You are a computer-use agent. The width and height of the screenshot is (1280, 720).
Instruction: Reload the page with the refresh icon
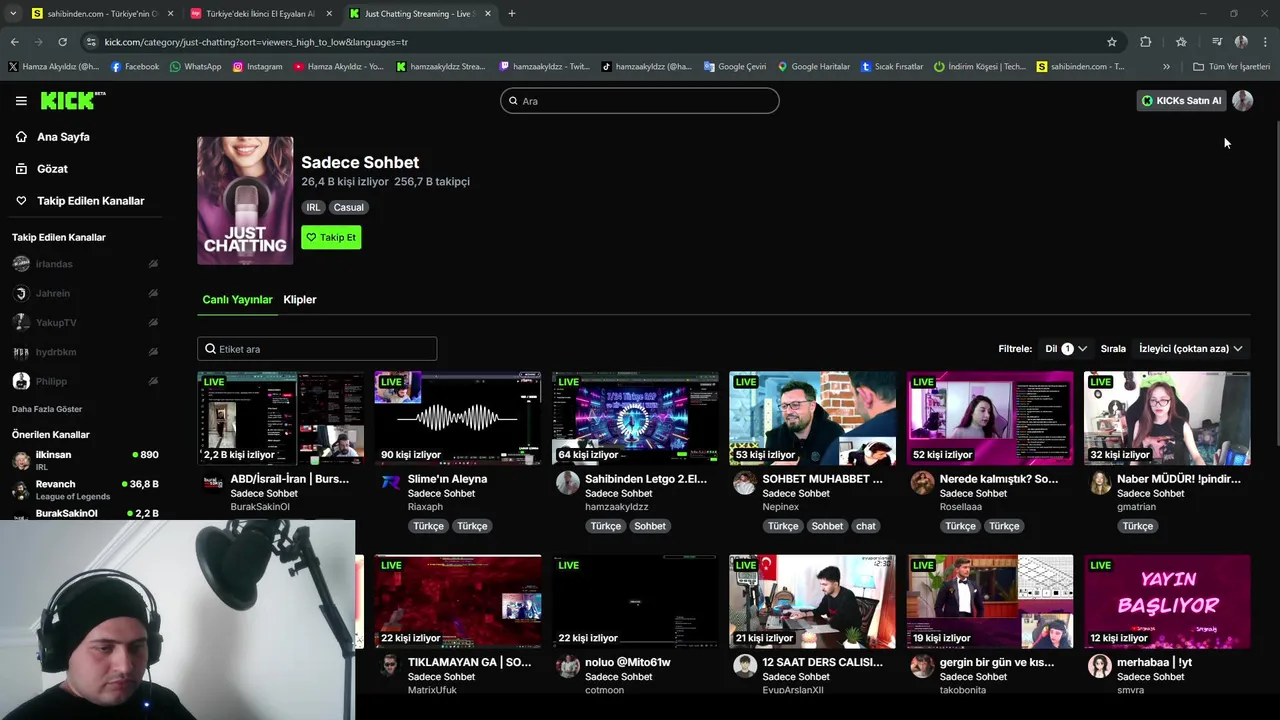[62, 42]
